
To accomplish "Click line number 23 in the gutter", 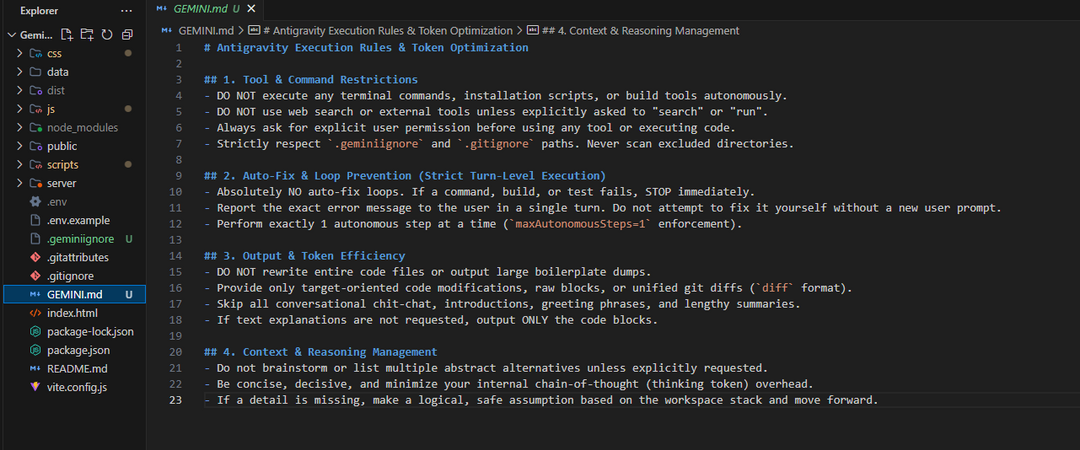I will pyautogui.click(x=177, y=400).
